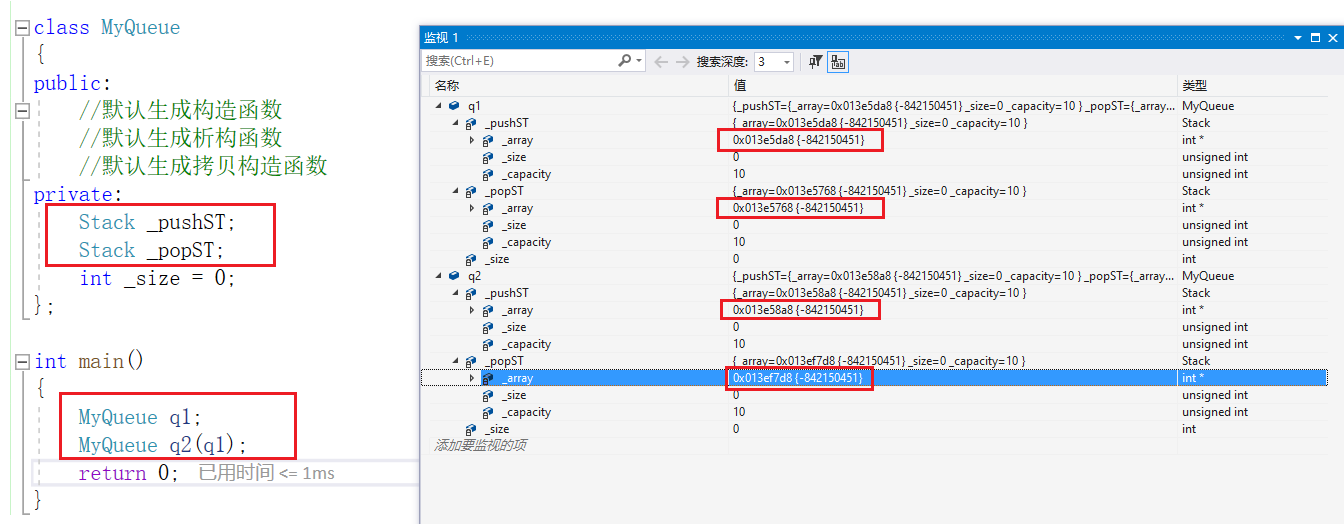Expand _array with value 0x013e5768
The height and width of the screenshot is (524, 1344).
472,208
